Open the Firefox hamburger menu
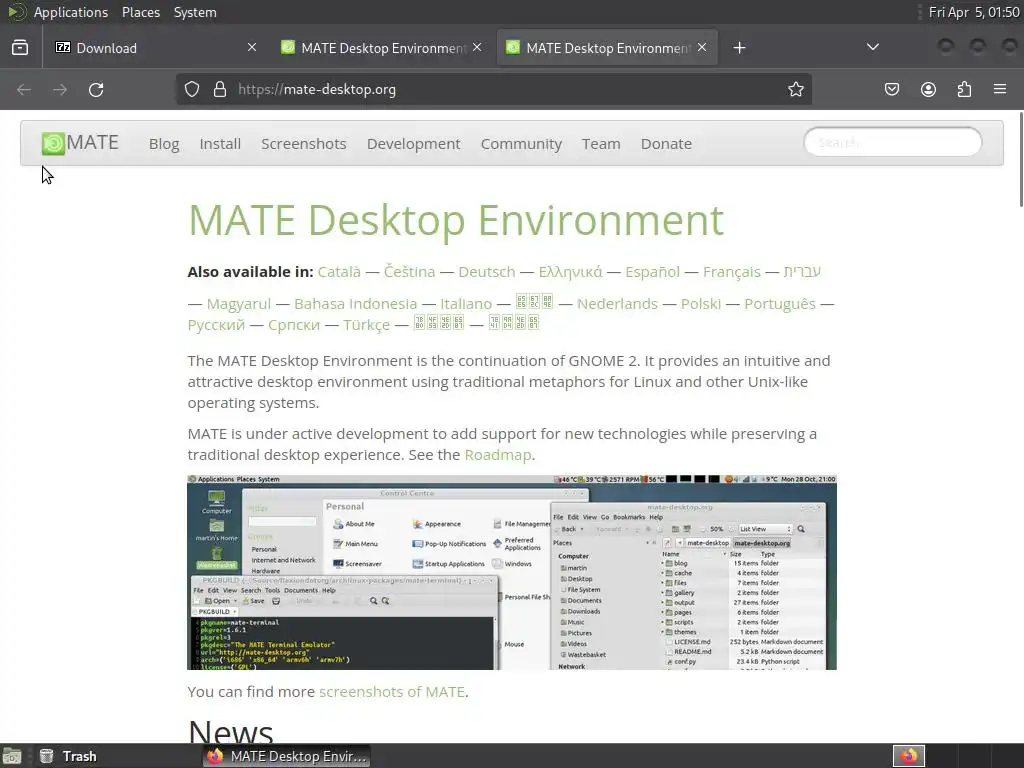The height and width of the screenshot is (768, 1024). [1000, 89]
